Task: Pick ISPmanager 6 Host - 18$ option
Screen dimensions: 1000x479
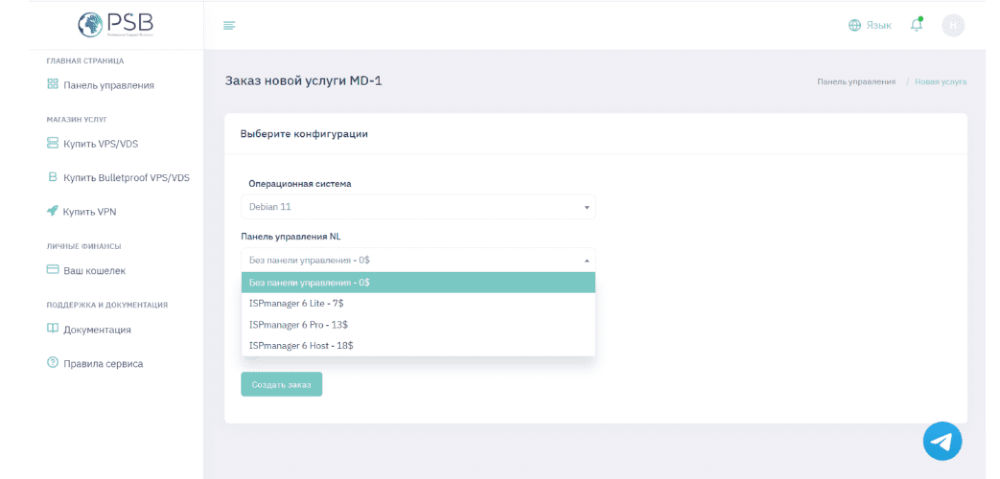Action: click(x=418, y=346)
